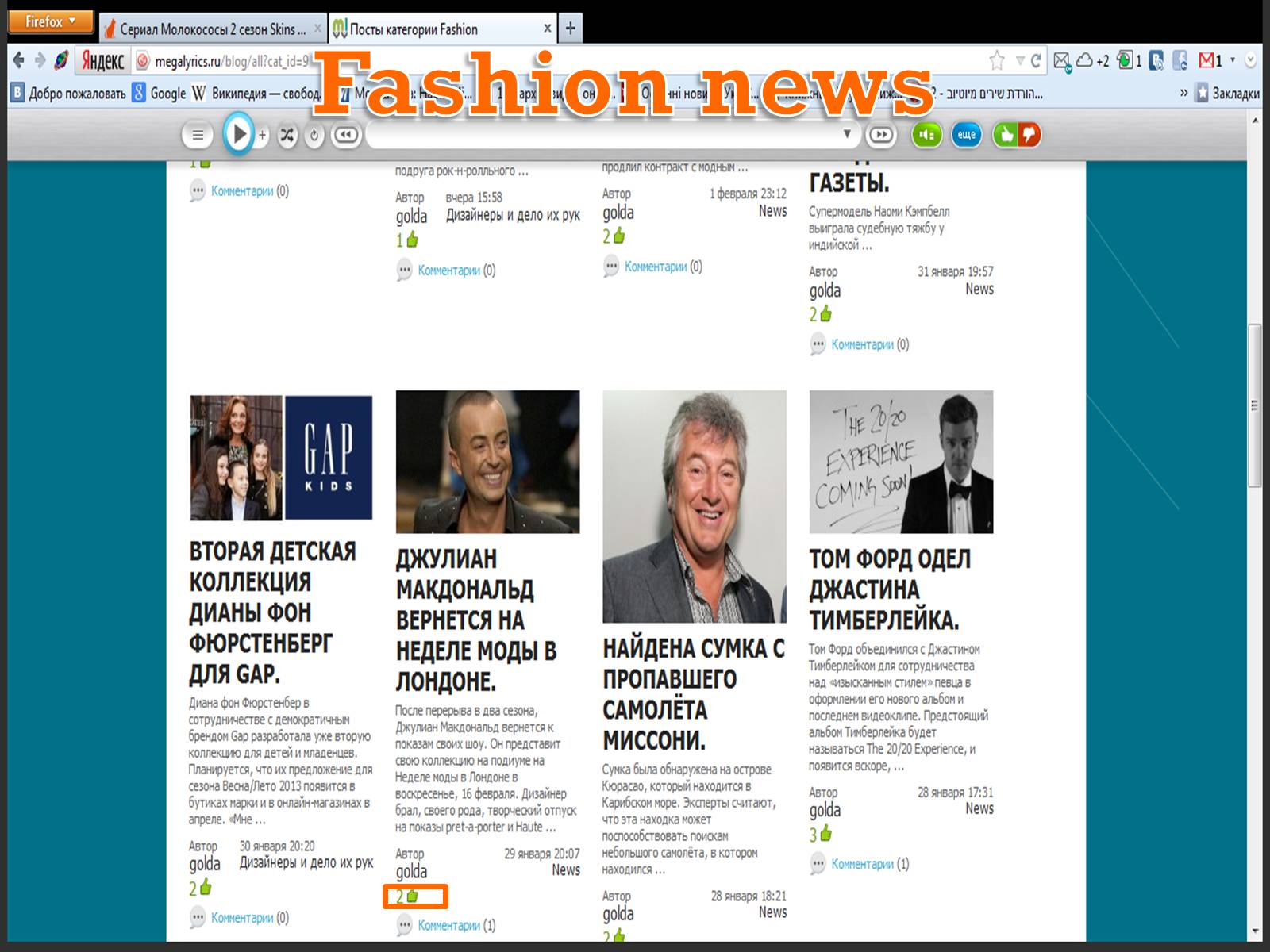Click the green volume button in player
The width and height of the screenshot is (1270, 952).
(926, 135)
